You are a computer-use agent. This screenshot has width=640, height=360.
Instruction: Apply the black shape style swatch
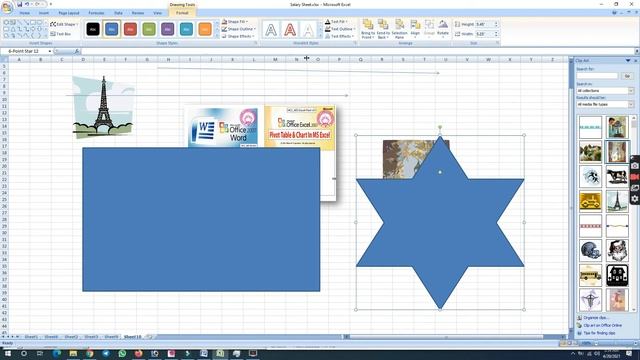click(93, 29)
